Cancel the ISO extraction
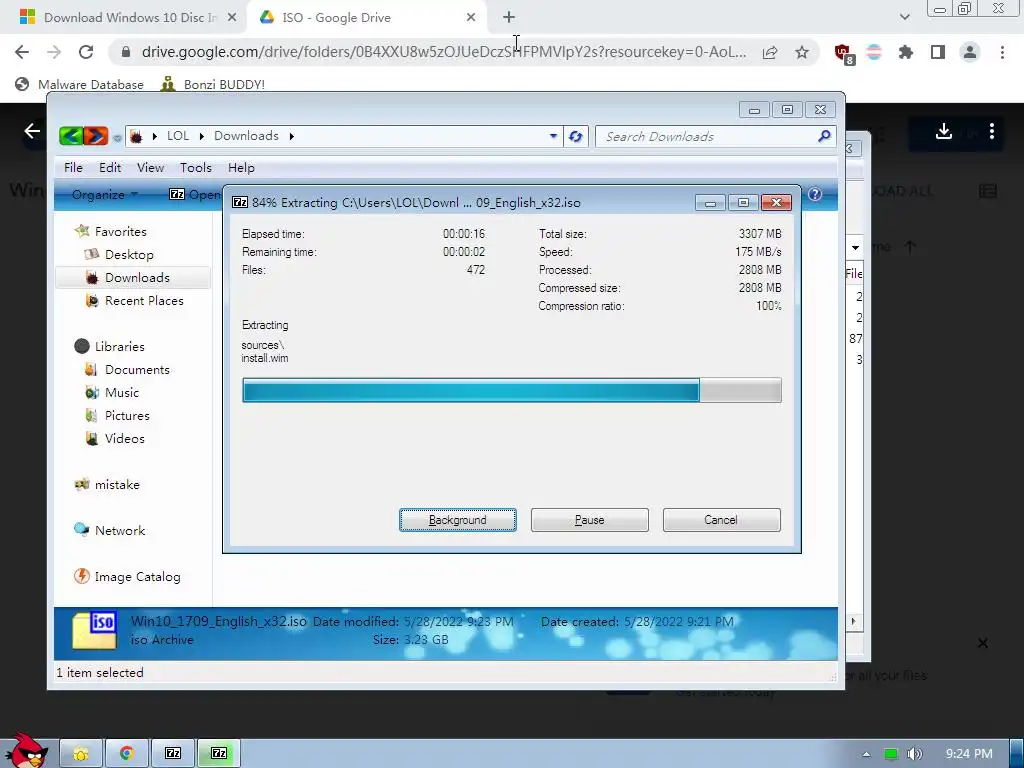Screen dimensions: 1024x768 722,520
